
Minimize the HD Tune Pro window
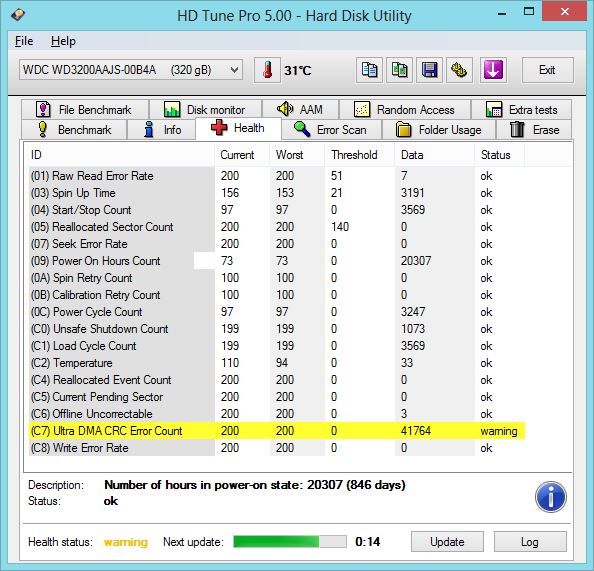click(x=502, y=13)
